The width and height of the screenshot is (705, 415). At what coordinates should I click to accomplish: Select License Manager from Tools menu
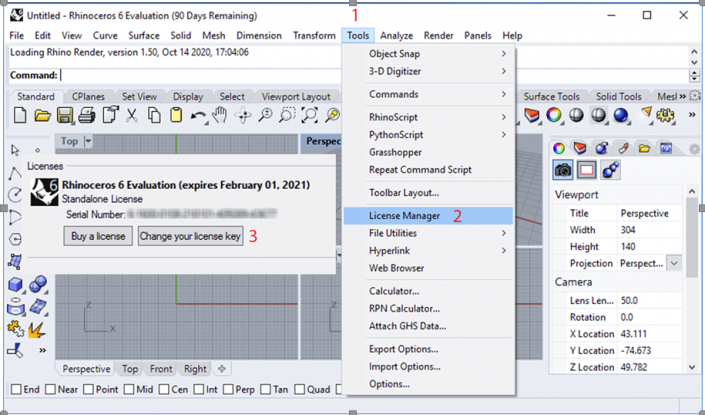pos(404,215)
